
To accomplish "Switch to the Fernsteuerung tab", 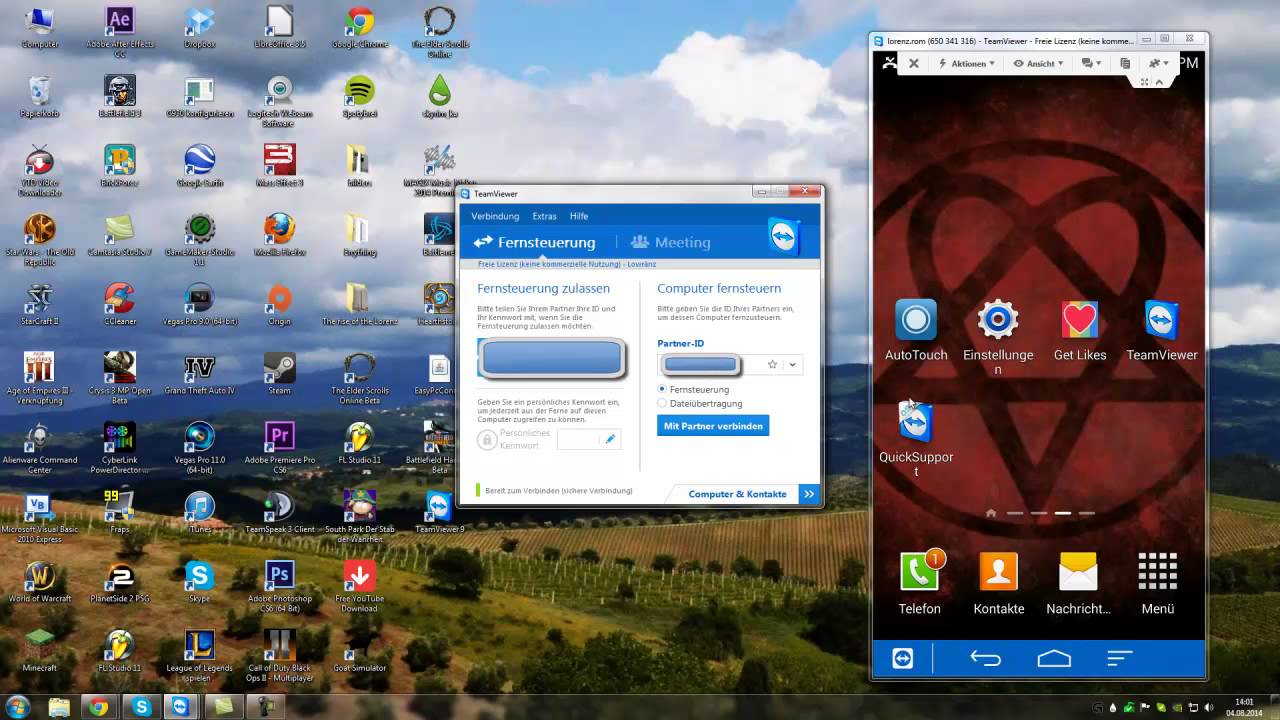I will coord(535,242).
